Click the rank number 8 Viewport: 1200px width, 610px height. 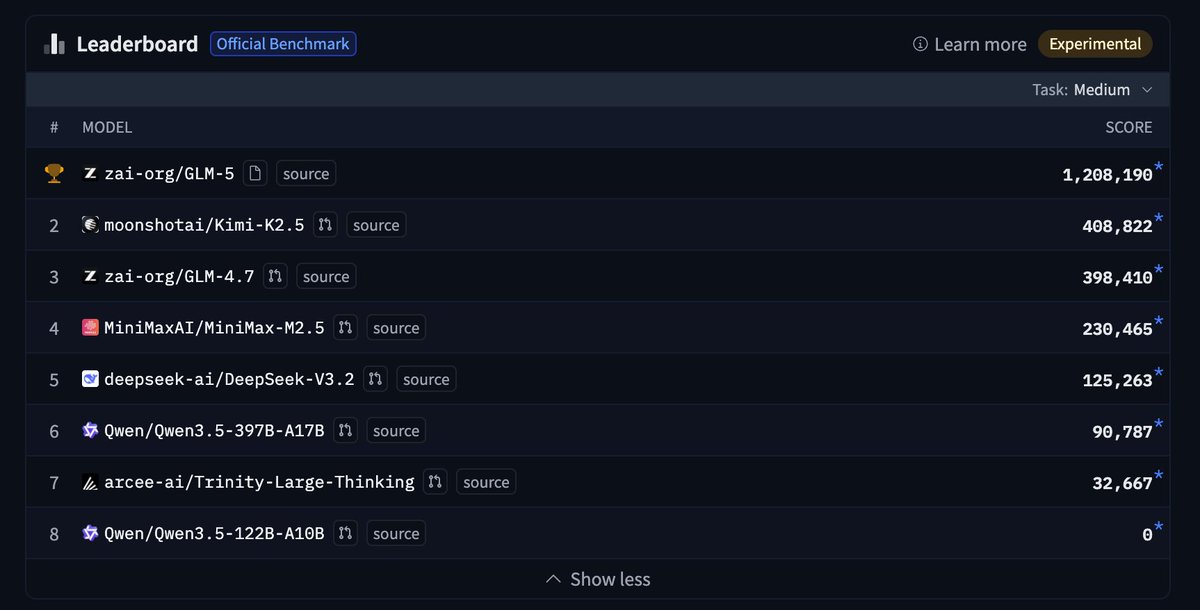54,534
